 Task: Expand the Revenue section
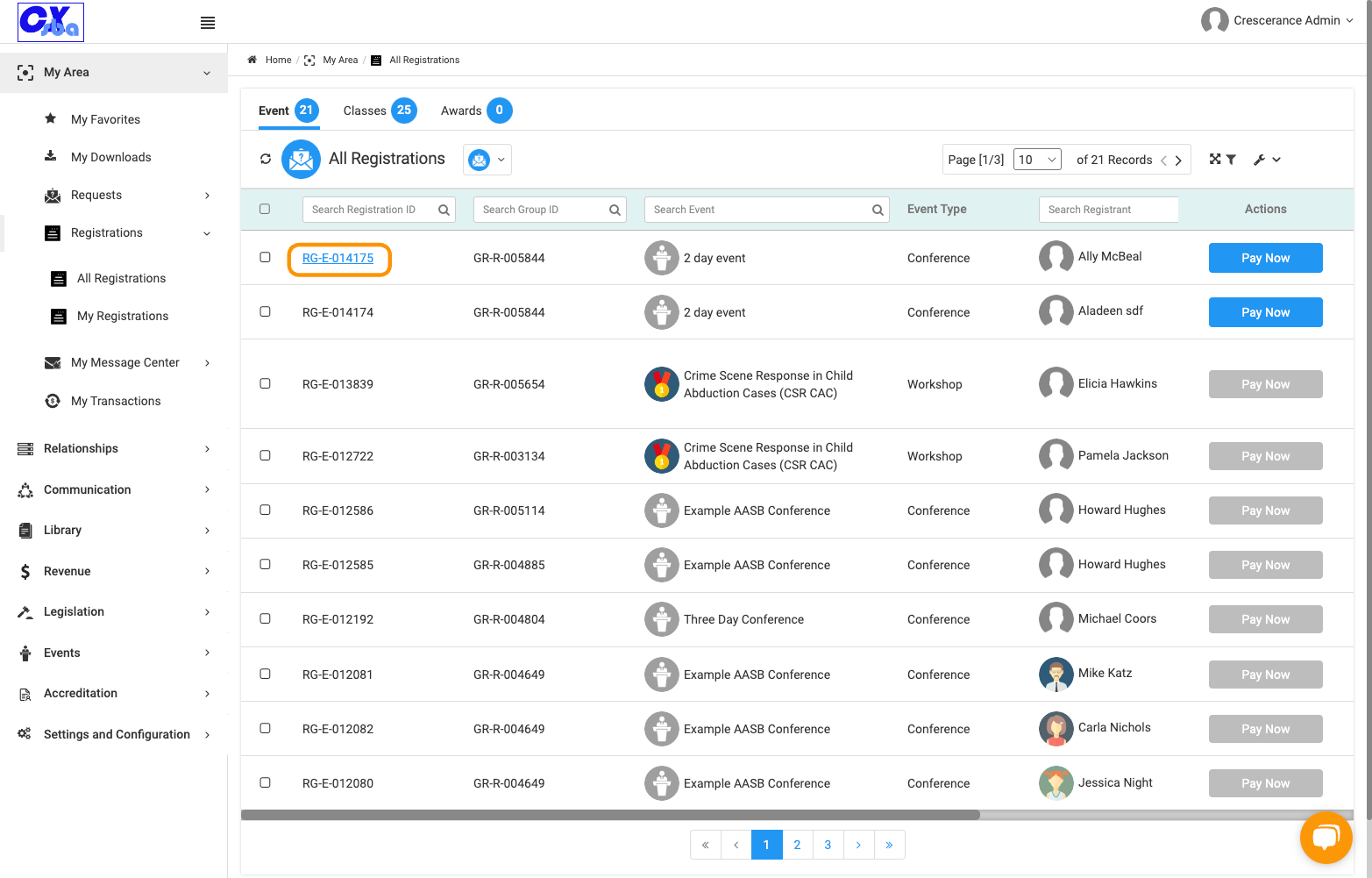tap(114, 571)
